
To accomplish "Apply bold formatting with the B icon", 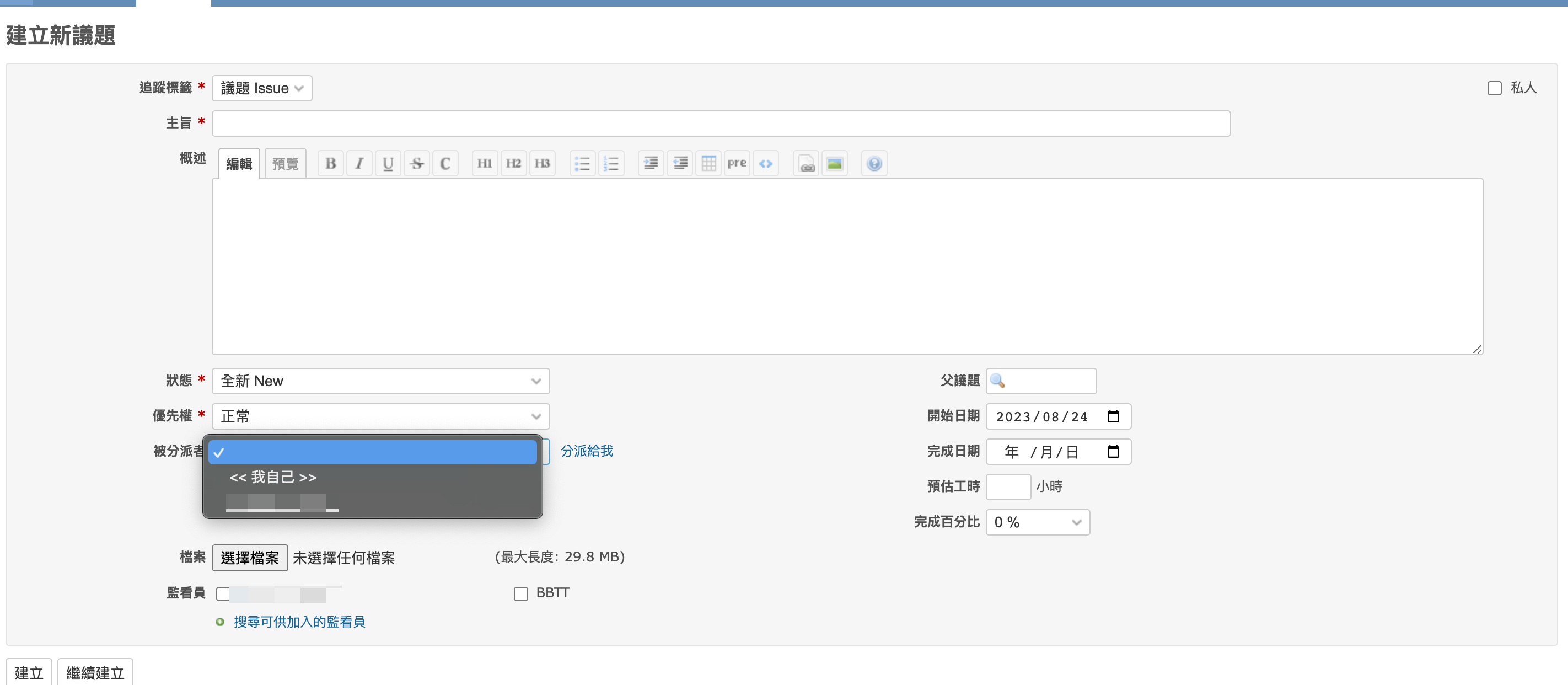I will (x=330, y=163).
